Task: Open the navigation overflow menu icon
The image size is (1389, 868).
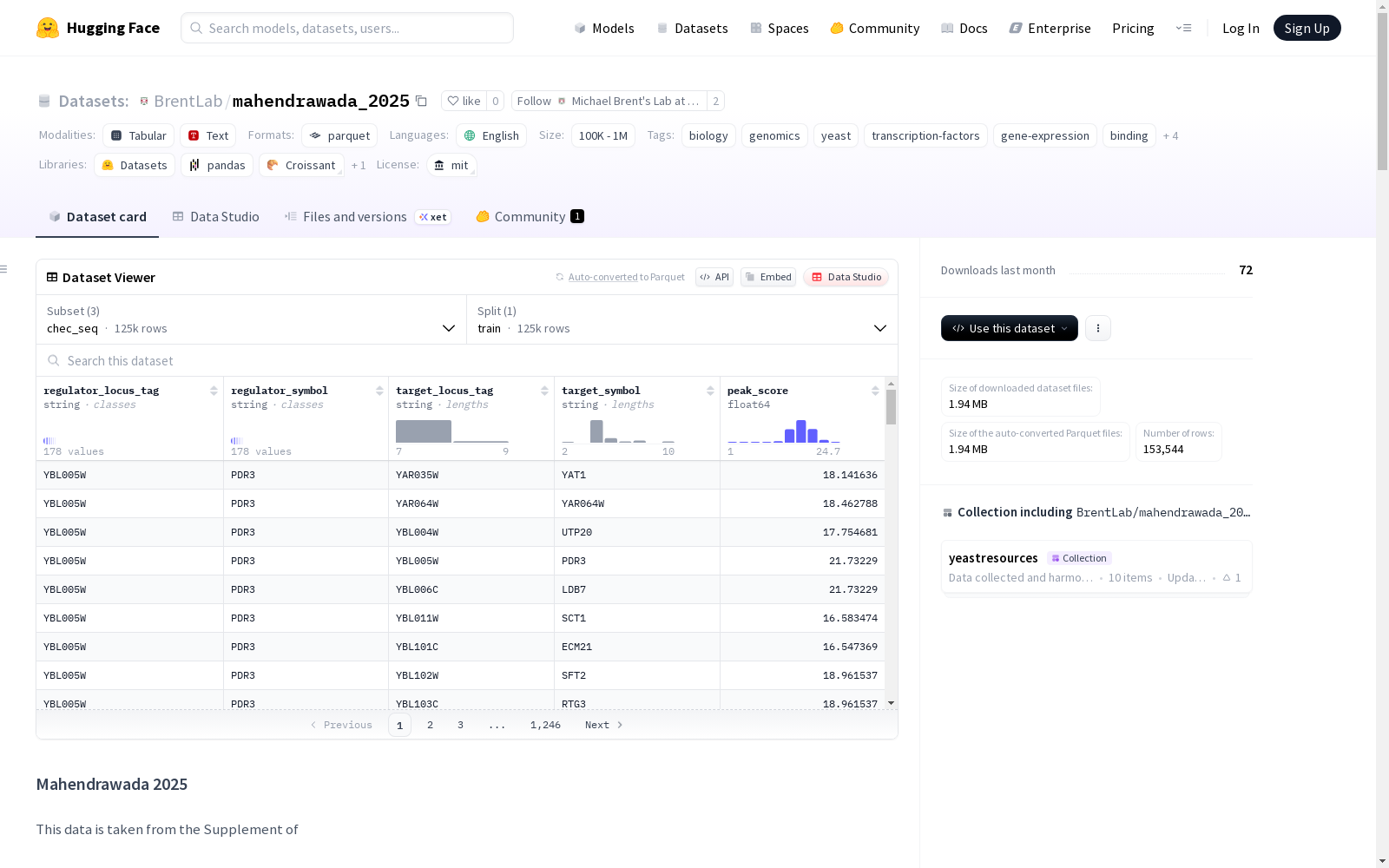Action: [1183, 28]
